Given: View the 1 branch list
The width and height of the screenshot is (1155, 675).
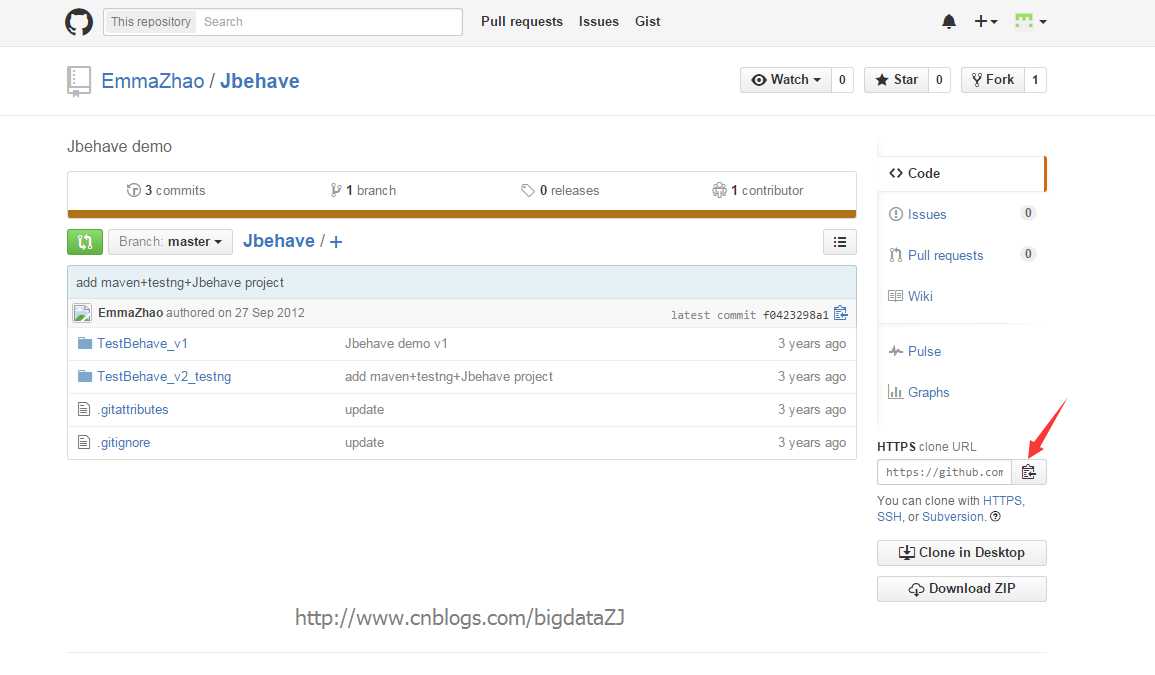Looking at the screenshot, I should pyautogui.click(x=363, y=190).
